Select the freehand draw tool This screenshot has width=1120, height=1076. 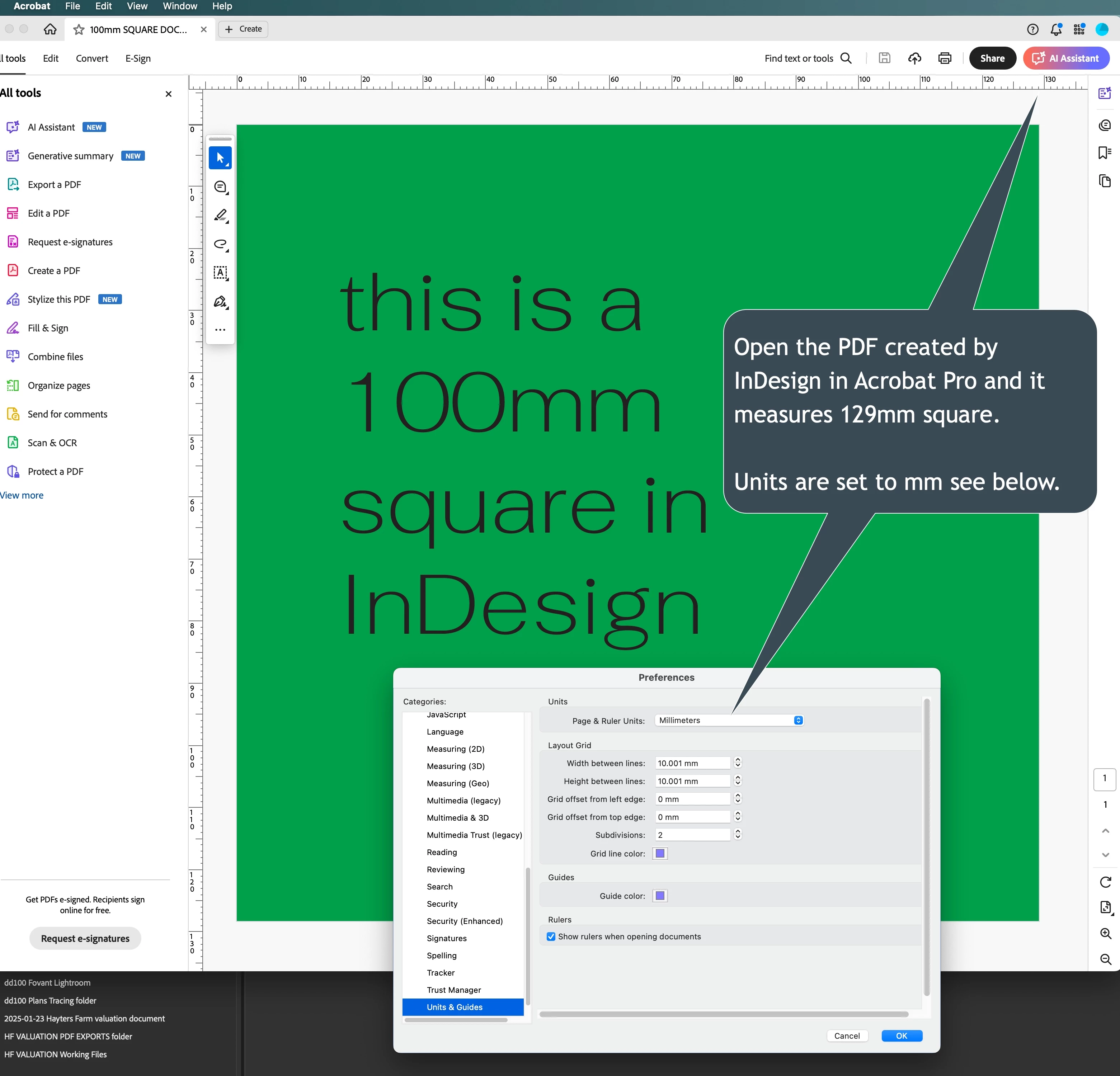pos(220,244)
